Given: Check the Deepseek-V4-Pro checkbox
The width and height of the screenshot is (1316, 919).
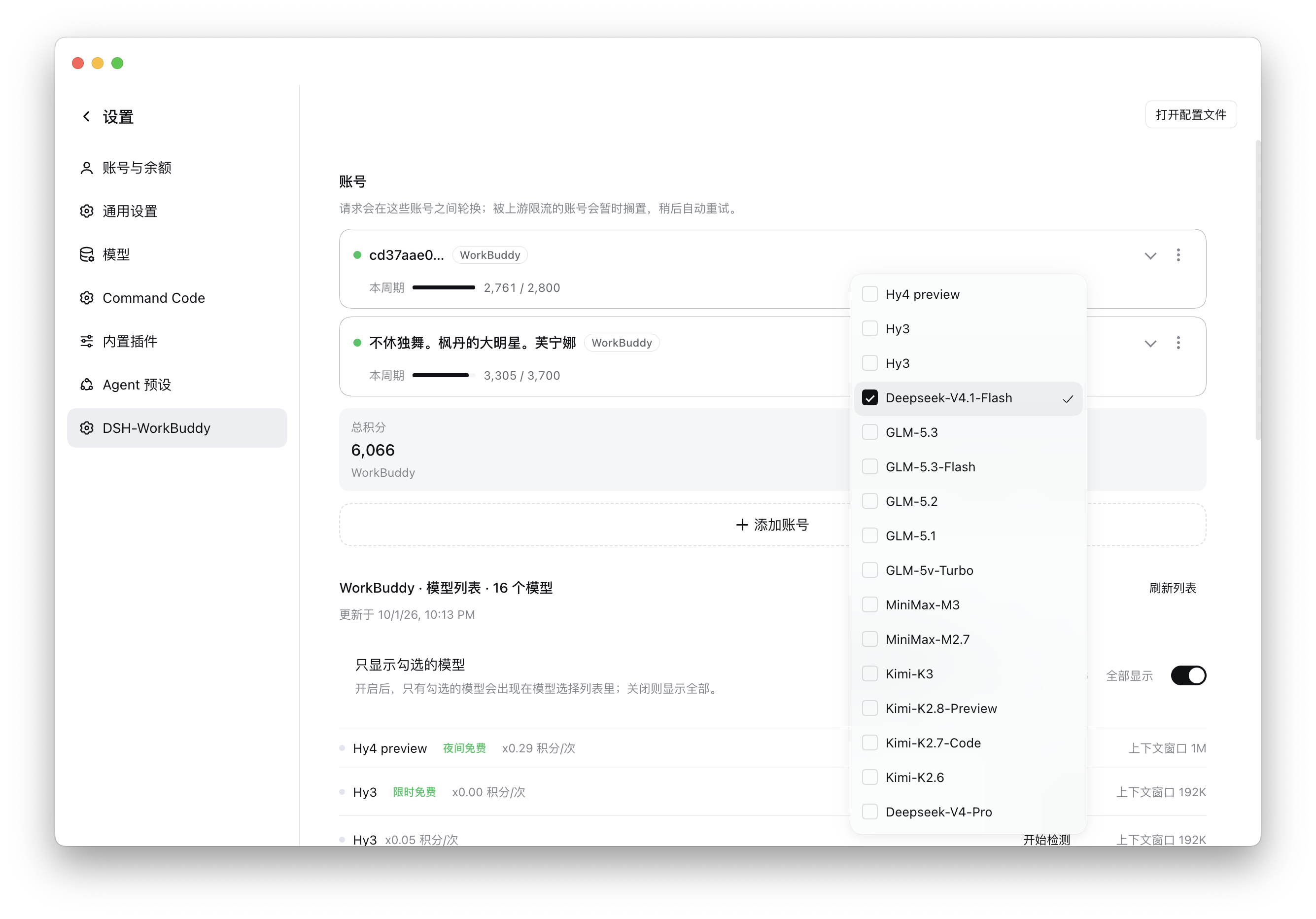Looking at the screenshot, I should (x=869, y=812).
